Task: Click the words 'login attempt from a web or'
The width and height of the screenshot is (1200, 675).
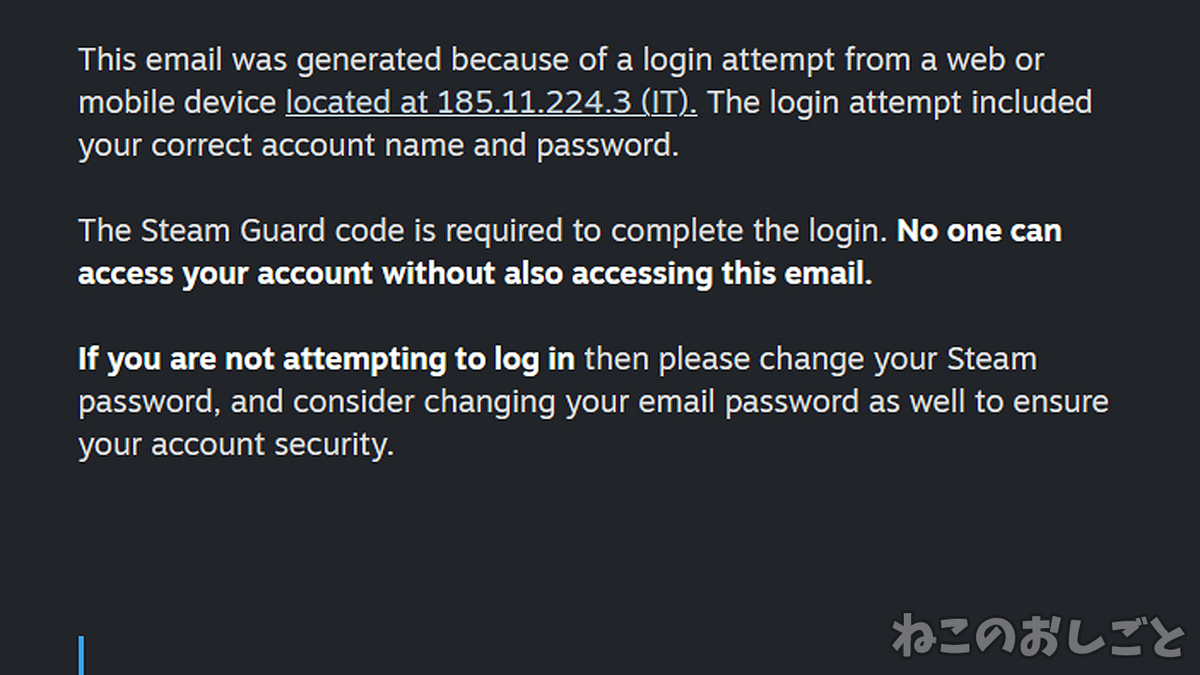Action: (832, 60)
